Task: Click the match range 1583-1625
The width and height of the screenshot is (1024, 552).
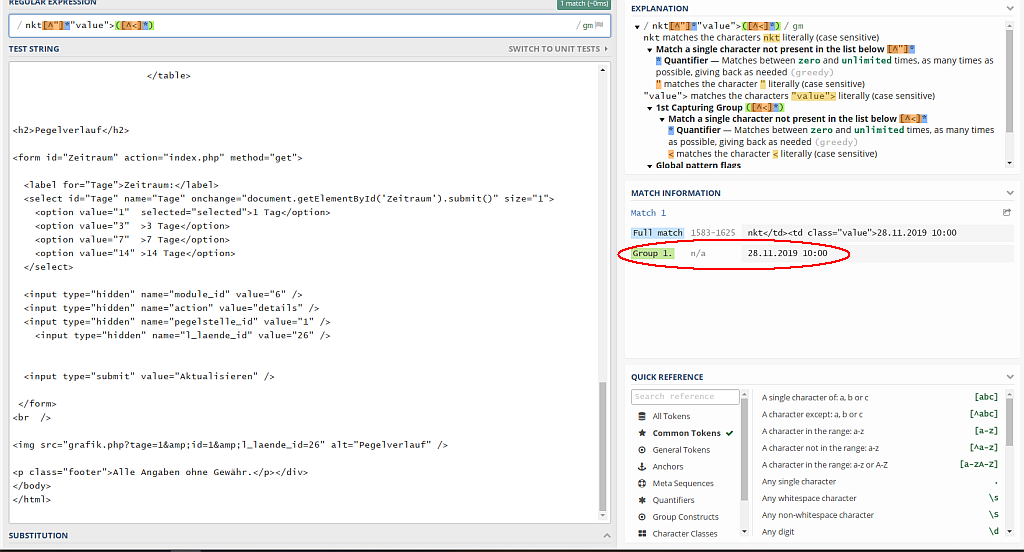Action: tap(712, 233)
